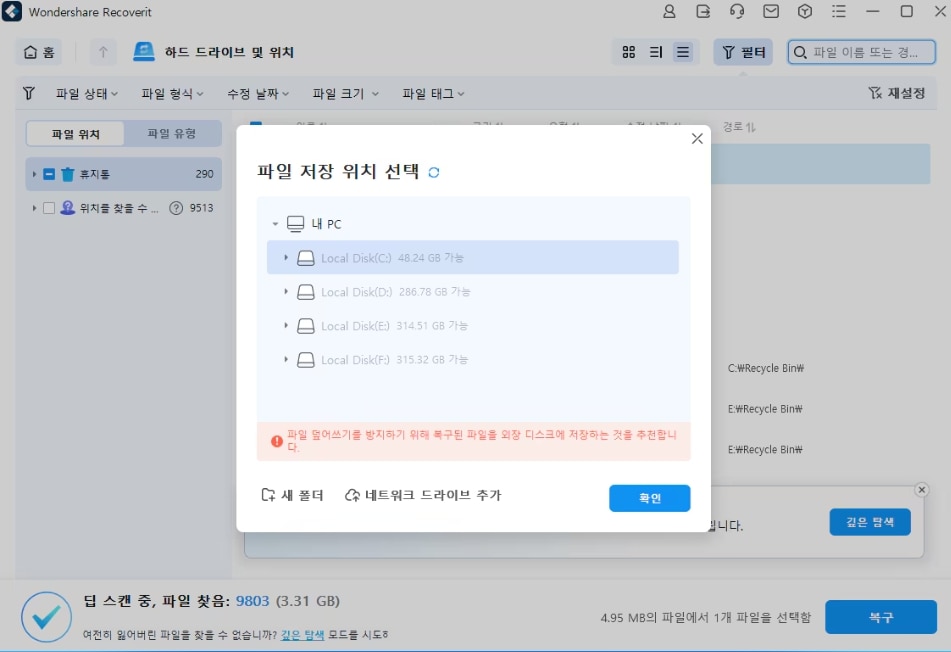Click the person icon beside 위치를 찾을 수
951x652 pixels.
click(67, 207)
